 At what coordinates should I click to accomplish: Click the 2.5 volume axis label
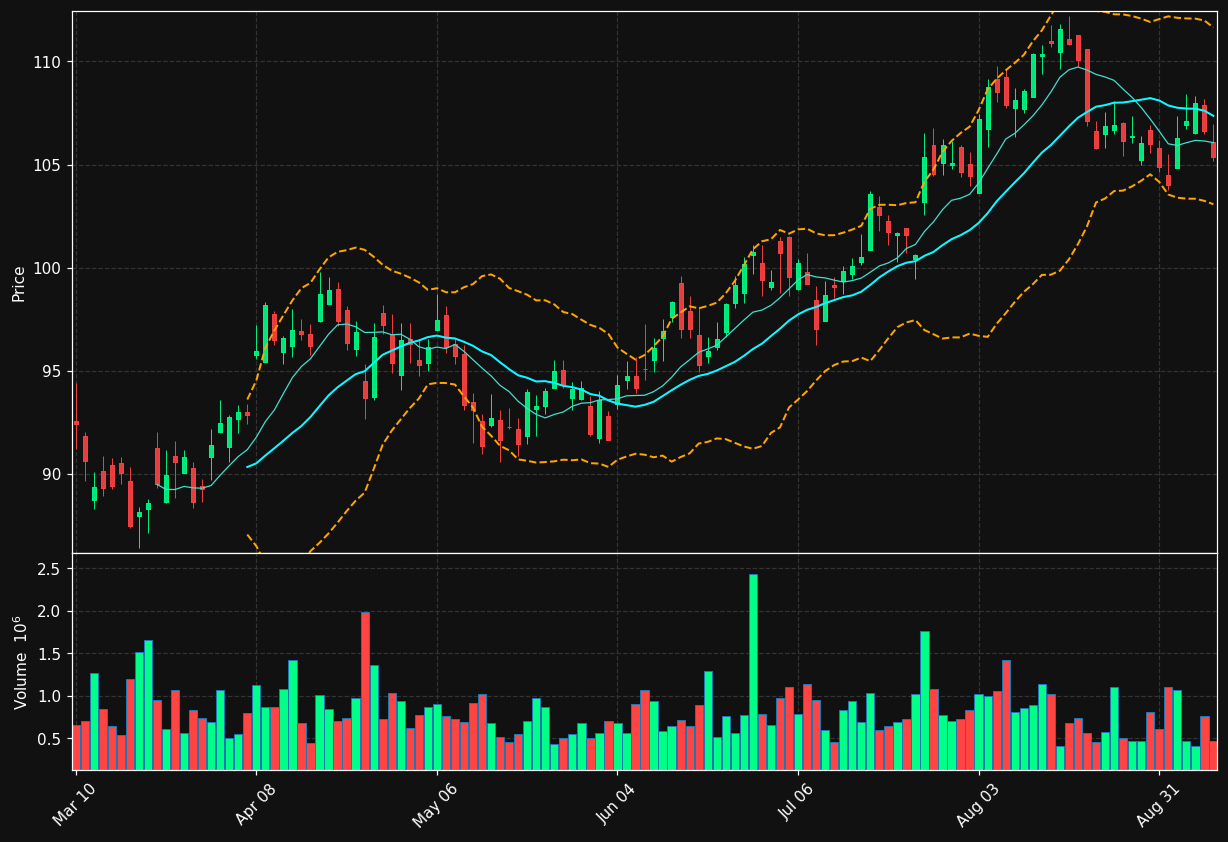click(50, 569)
